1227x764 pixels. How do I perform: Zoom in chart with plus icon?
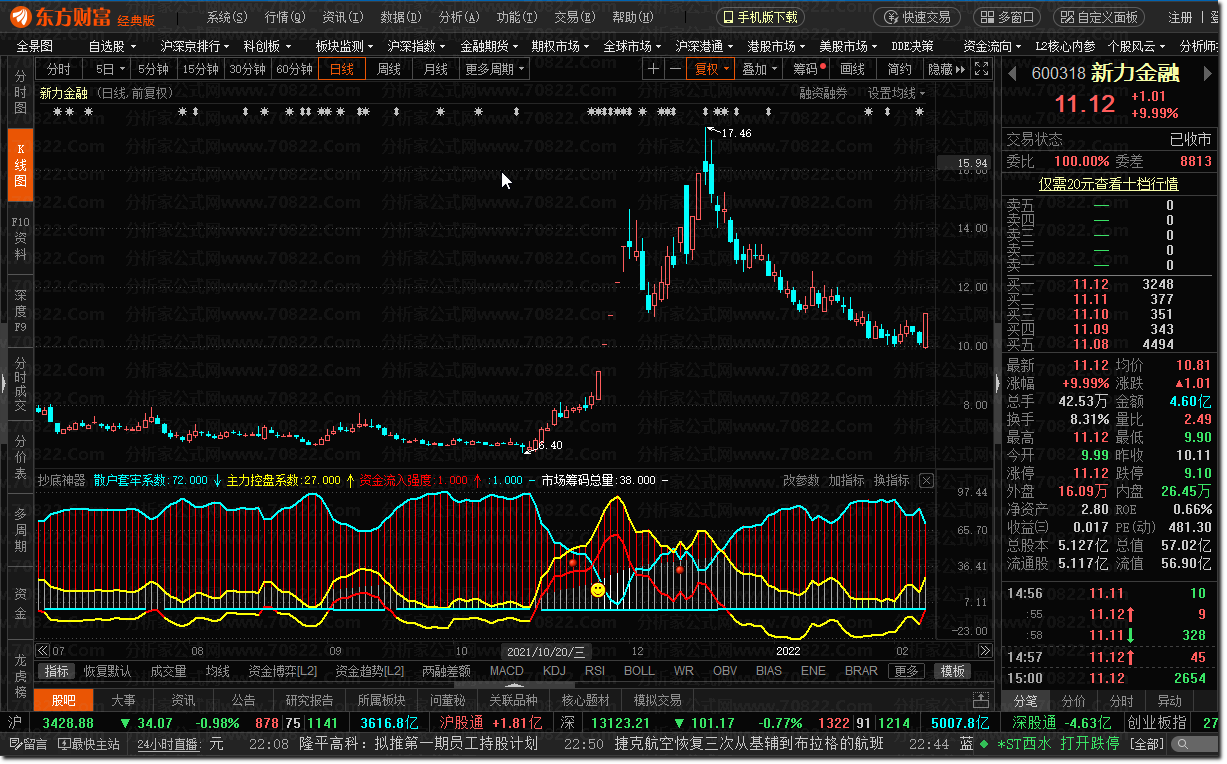tap(653, 69)
